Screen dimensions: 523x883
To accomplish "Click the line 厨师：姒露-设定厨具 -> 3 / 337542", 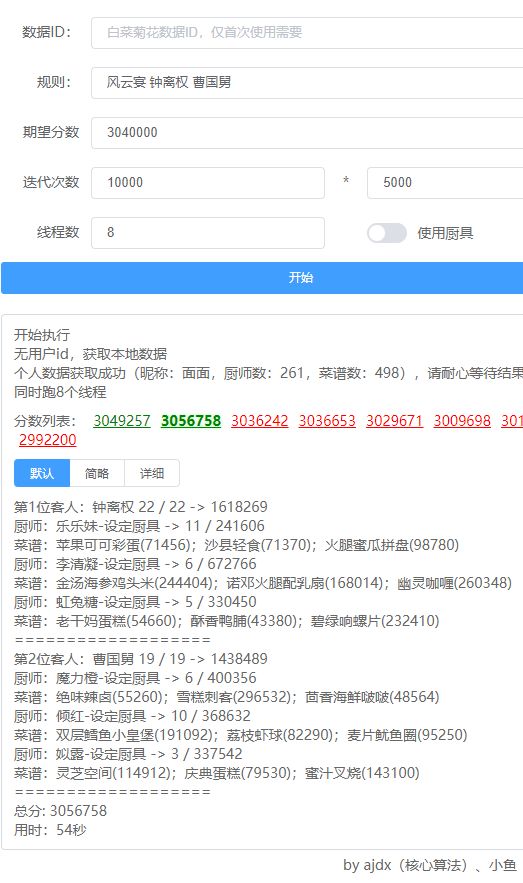I will [128, 755].
